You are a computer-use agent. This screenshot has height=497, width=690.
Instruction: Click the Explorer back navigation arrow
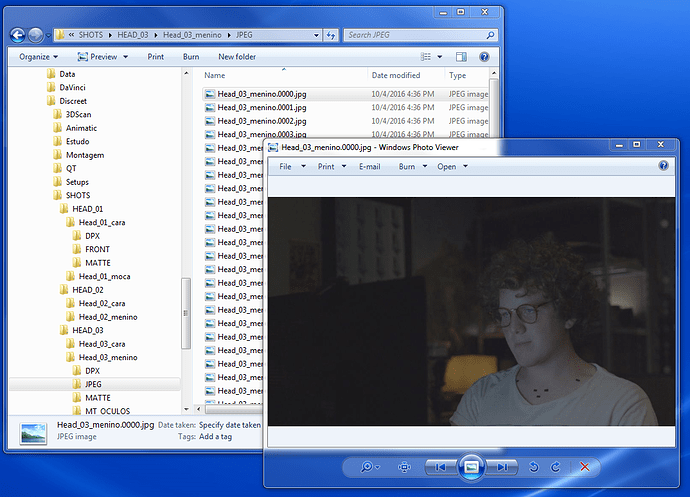click(x=17, y=35)
